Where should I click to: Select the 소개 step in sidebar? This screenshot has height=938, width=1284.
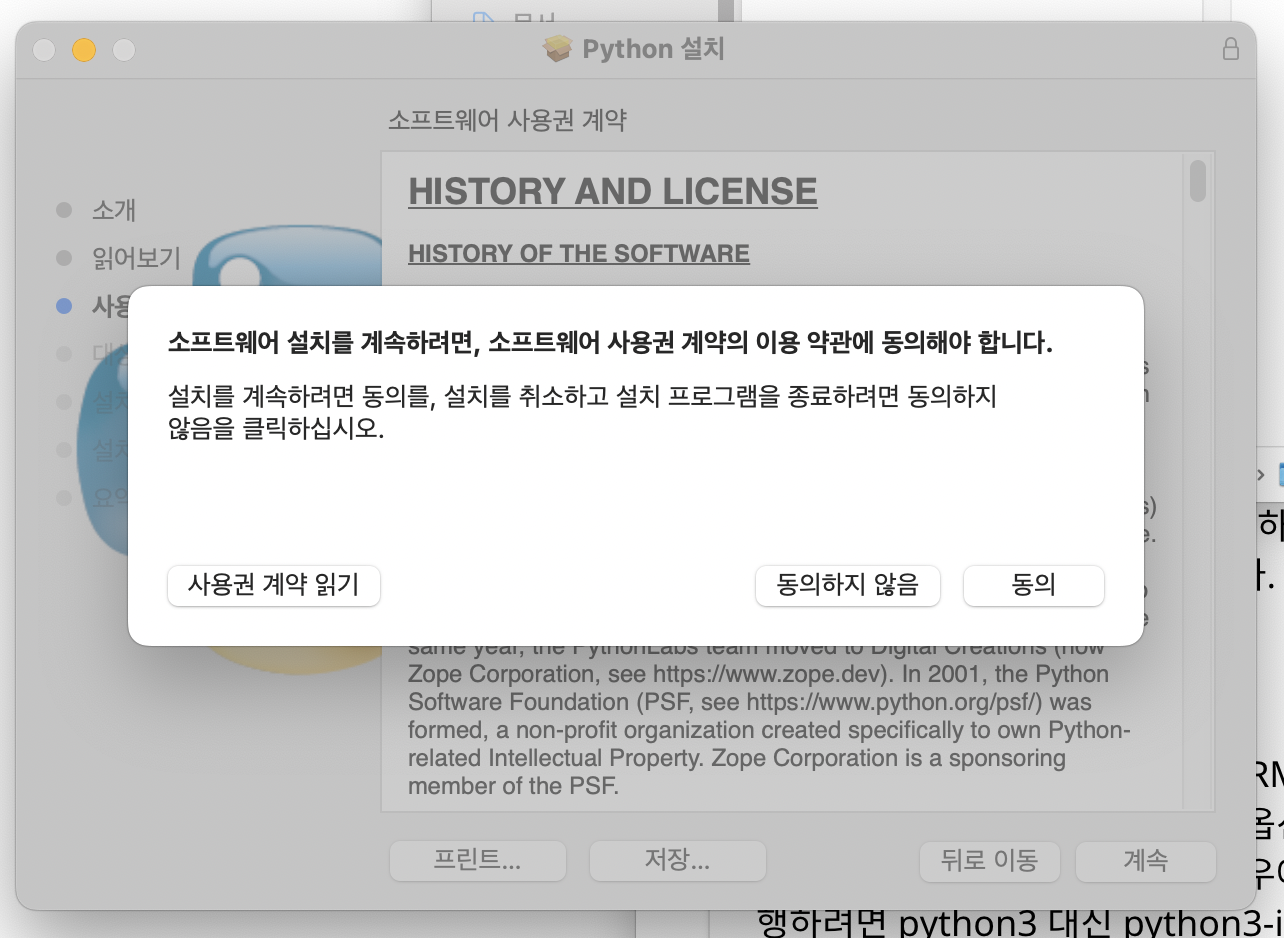[113, 210]
